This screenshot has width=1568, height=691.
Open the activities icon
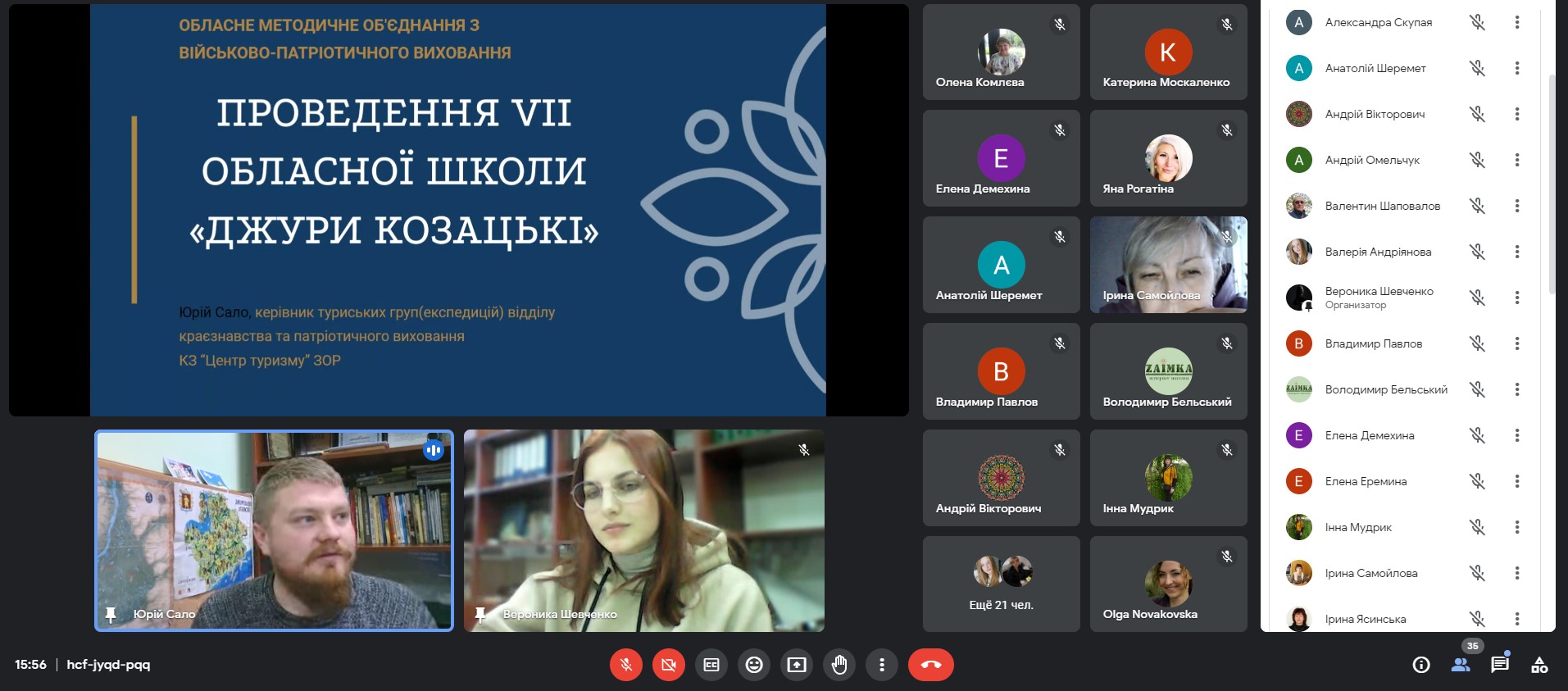coord(1539,665)
